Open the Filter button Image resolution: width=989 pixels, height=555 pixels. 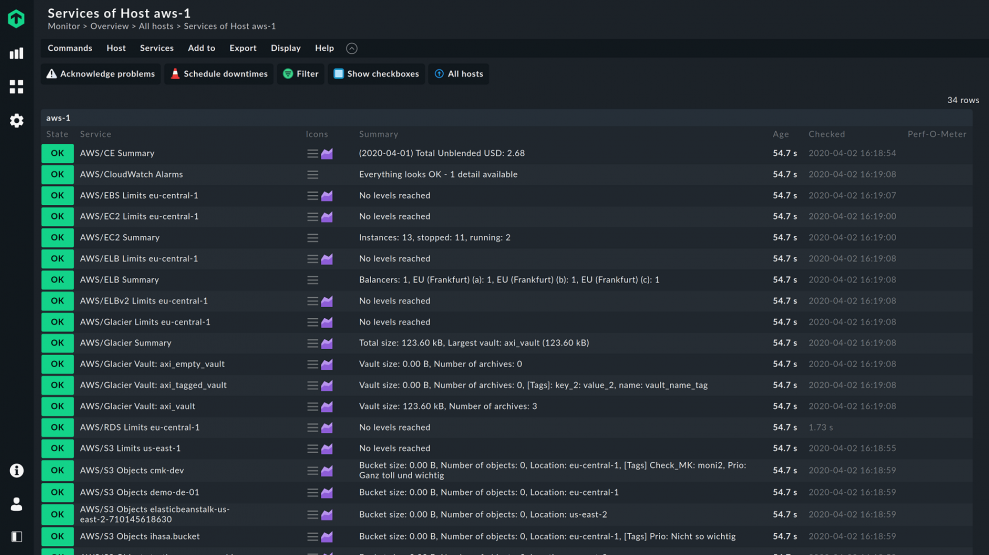[301, 74]
